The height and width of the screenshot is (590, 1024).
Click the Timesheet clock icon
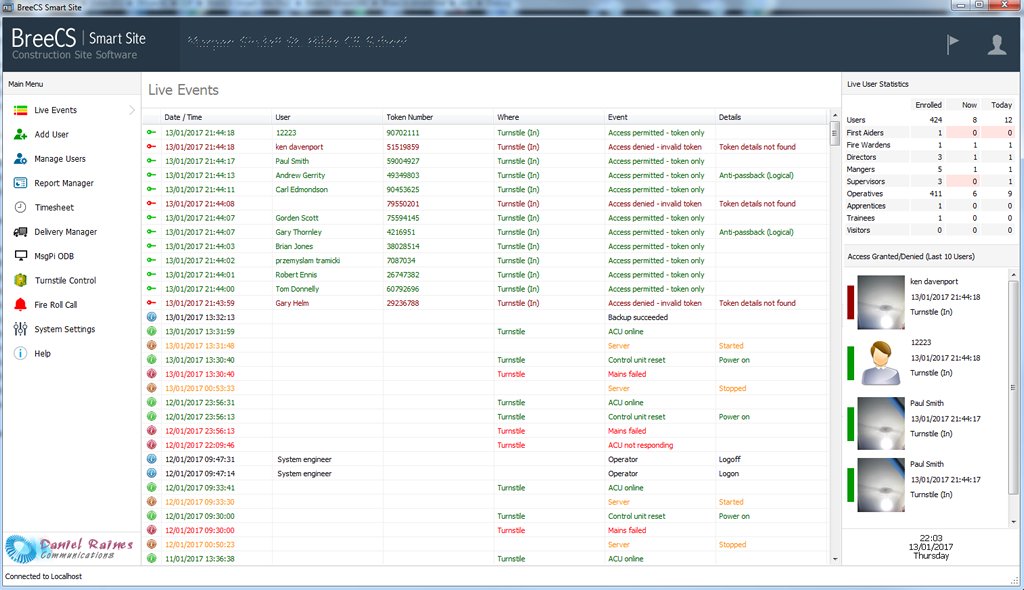[21, 207]
